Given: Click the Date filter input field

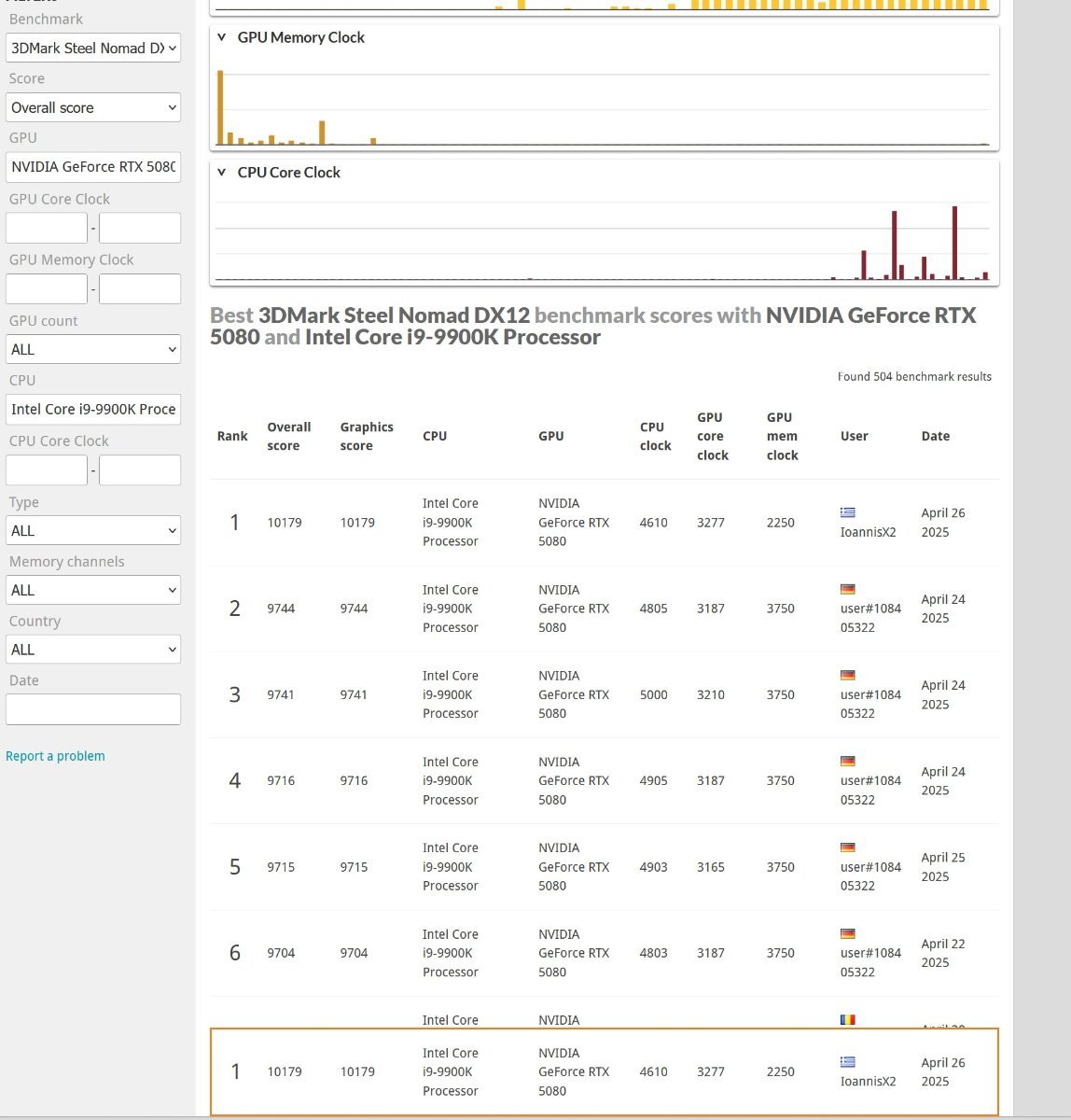Looking at the screenshot, I should click(93, 709).
